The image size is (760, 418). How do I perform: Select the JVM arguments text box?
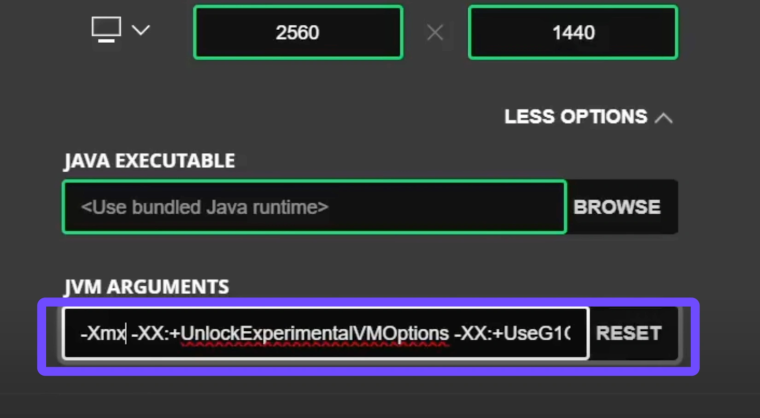[x=326, y=333]
